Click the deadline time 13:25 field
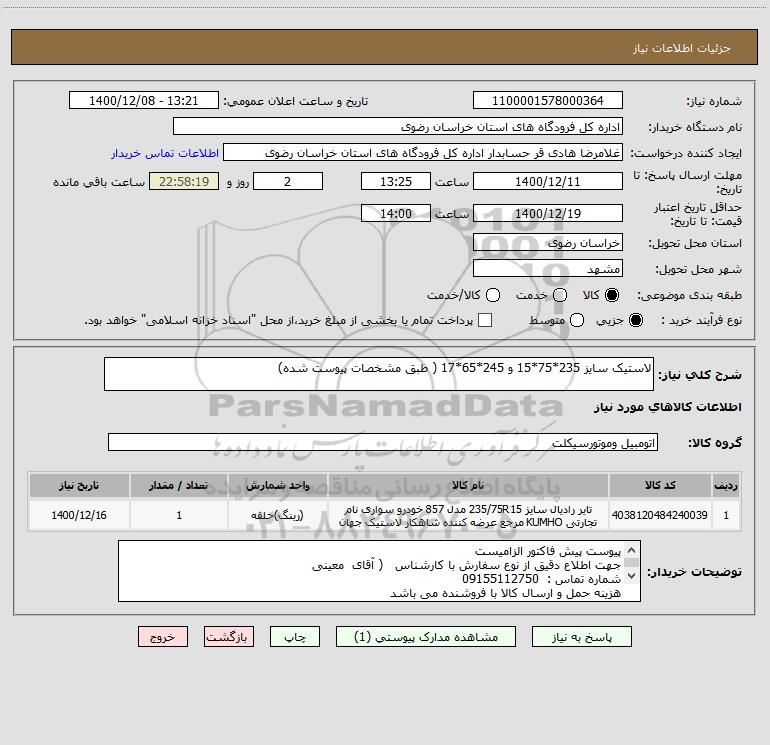Image resolution: width=770 pixels, height=745 pixels. pos(396,182)
